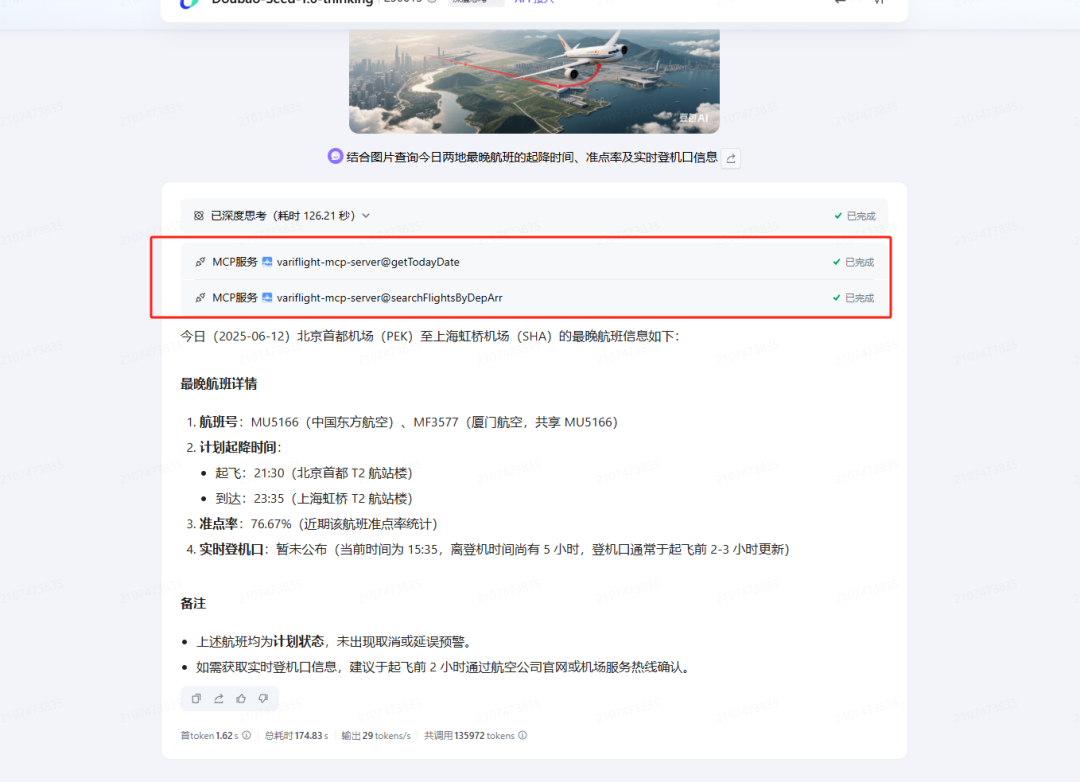Click the info icon next to 首token 1.62s
Screen dimensions: 1080x782
coord(247,735)
